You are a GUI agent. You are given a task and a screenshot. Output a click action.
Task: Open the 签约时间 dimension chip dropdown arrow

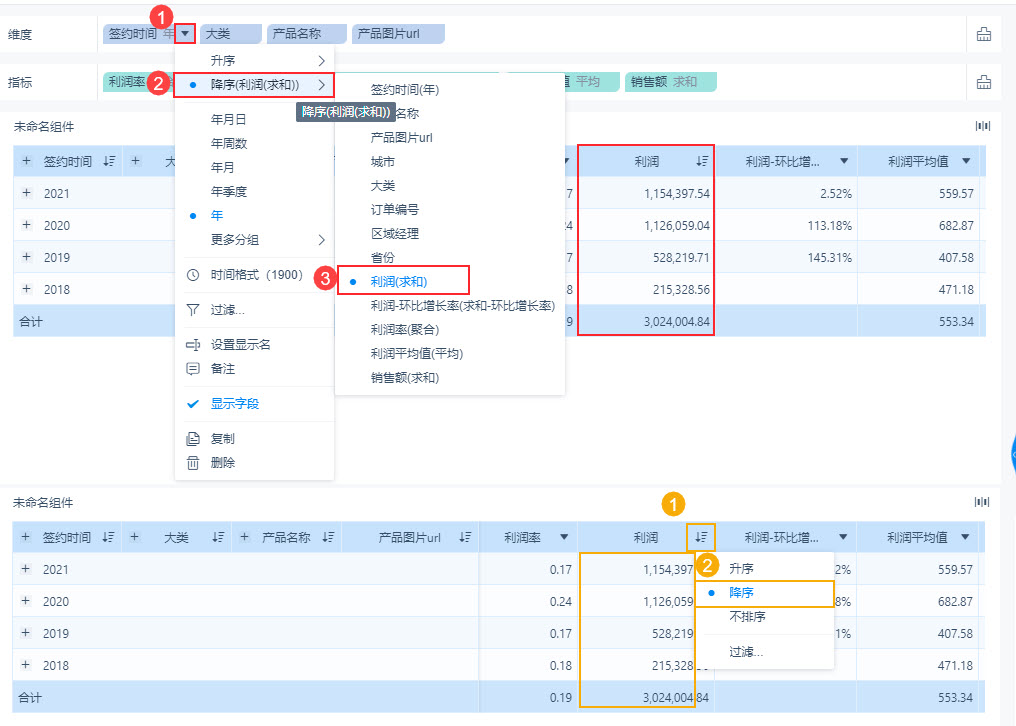pos(185,34)
